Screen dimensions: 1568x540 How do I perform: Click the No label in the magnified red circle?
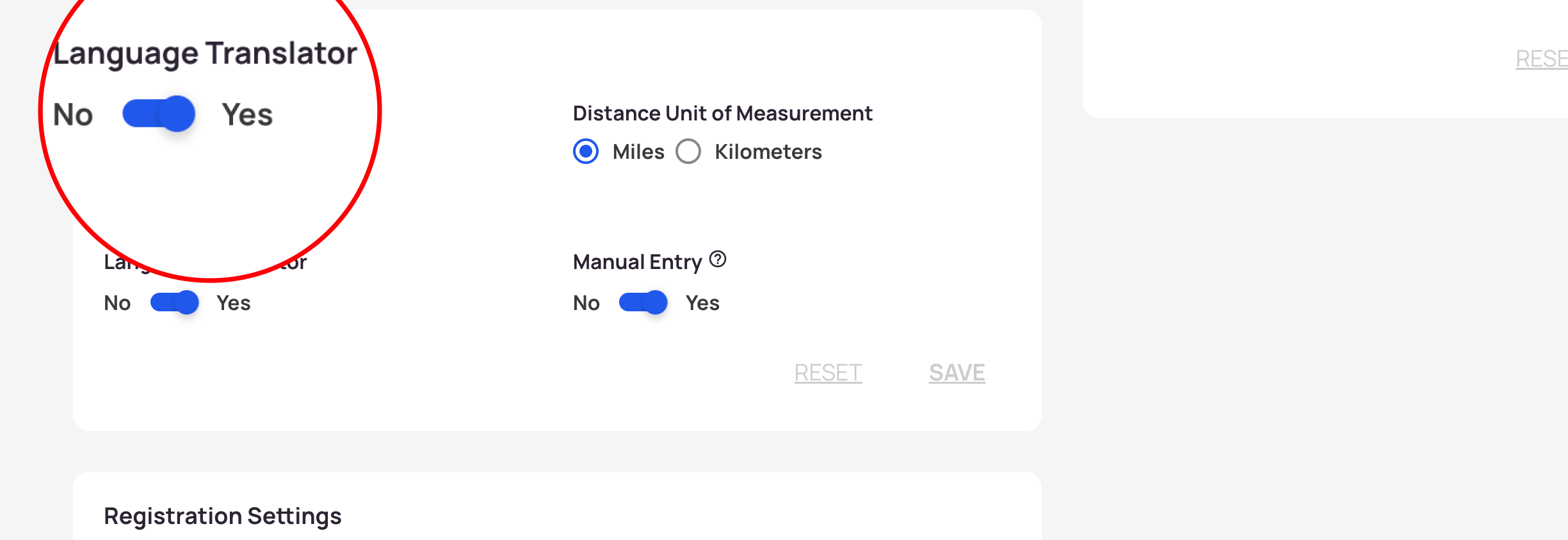tap(73, 115)
